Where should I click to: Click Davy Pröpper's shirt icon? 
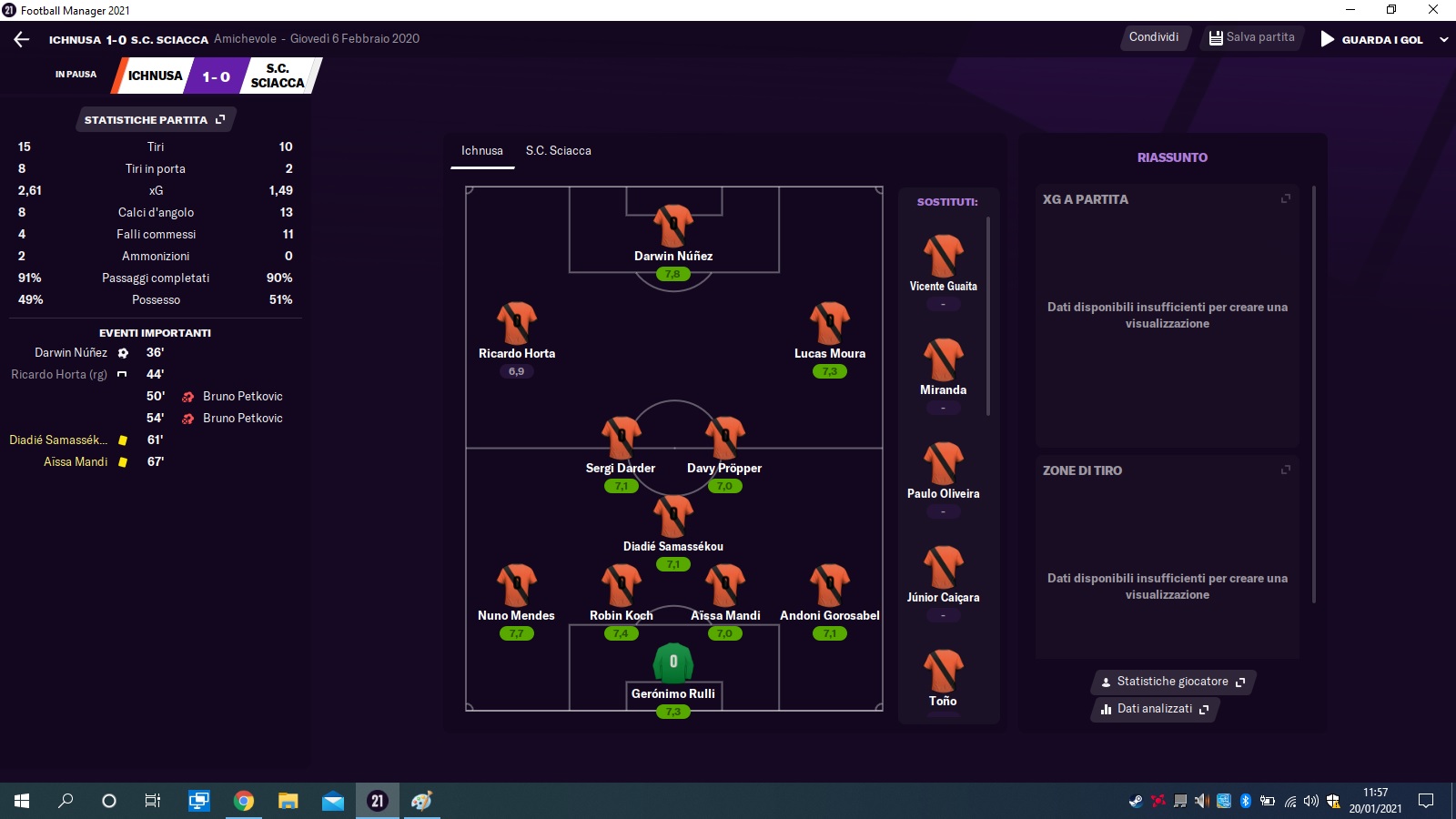click(x=725, y=438)
